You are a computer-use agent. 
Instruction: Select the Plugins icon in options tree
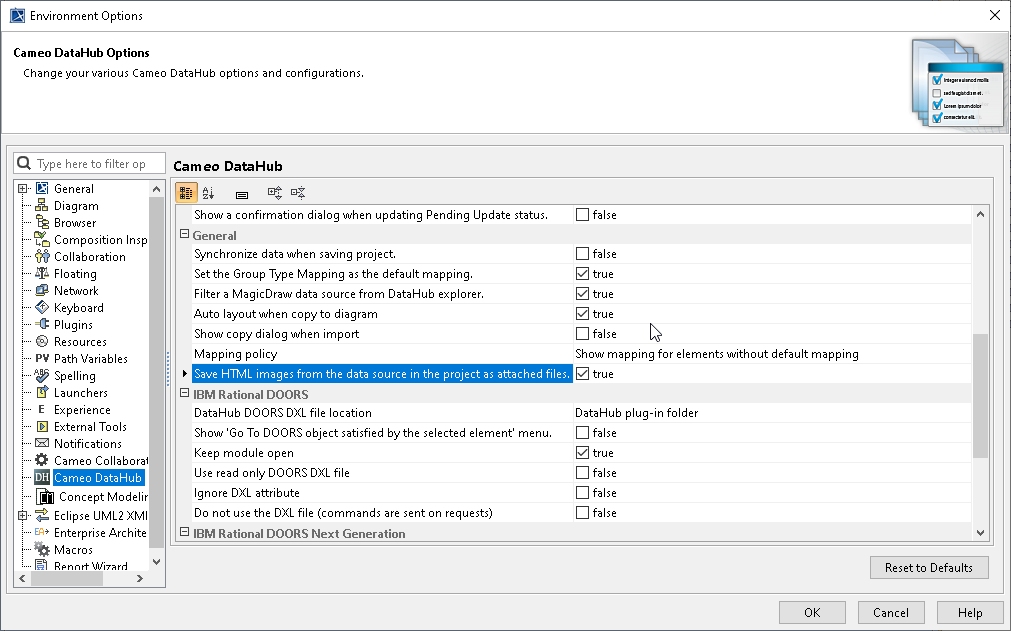42,325
